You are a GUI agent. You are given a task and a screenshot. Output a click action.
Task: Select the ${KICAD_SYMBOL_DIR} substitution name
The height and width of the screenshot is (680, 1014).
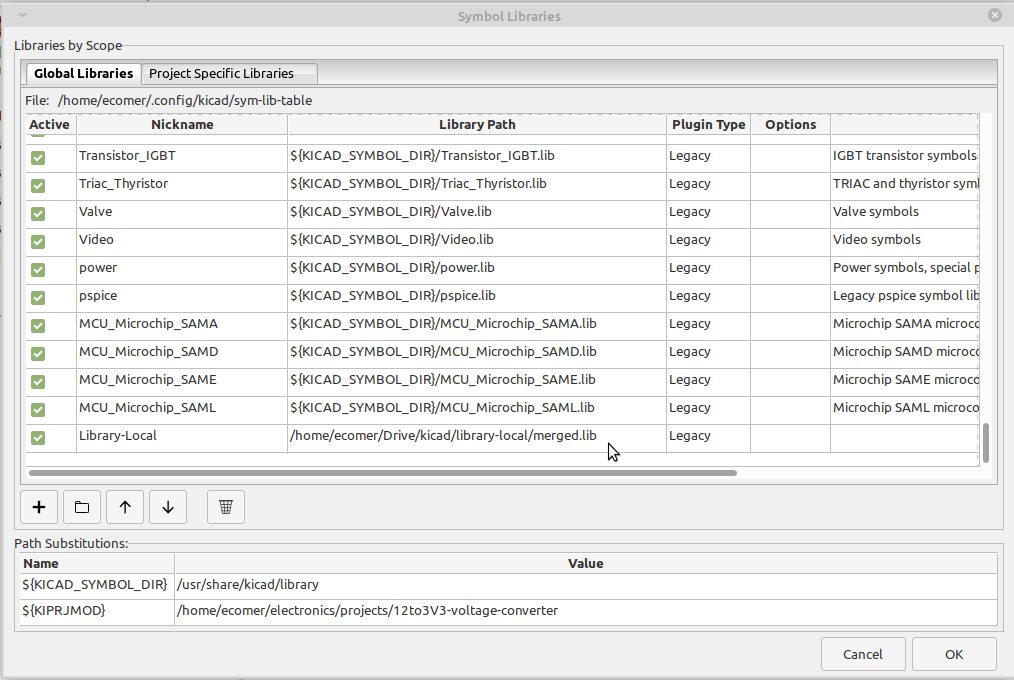[97, 586]
